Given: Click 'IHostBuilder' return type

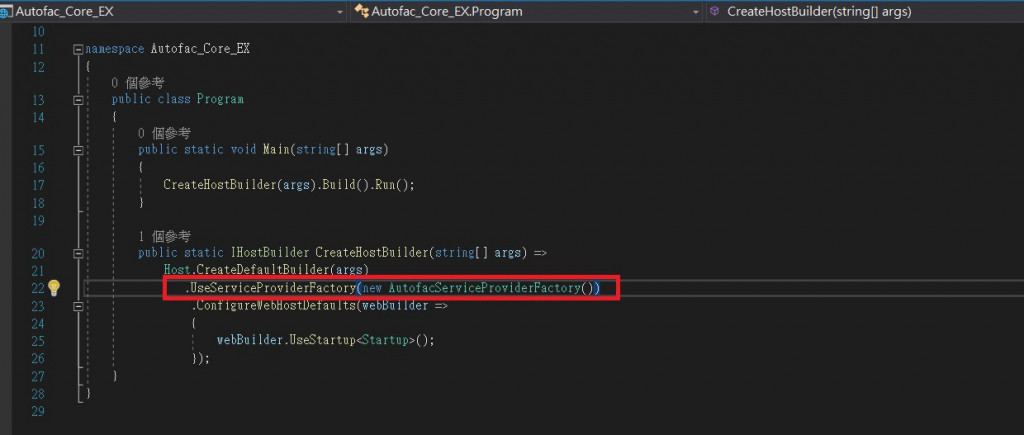Looking at the screenshot, I should (268, 253).
